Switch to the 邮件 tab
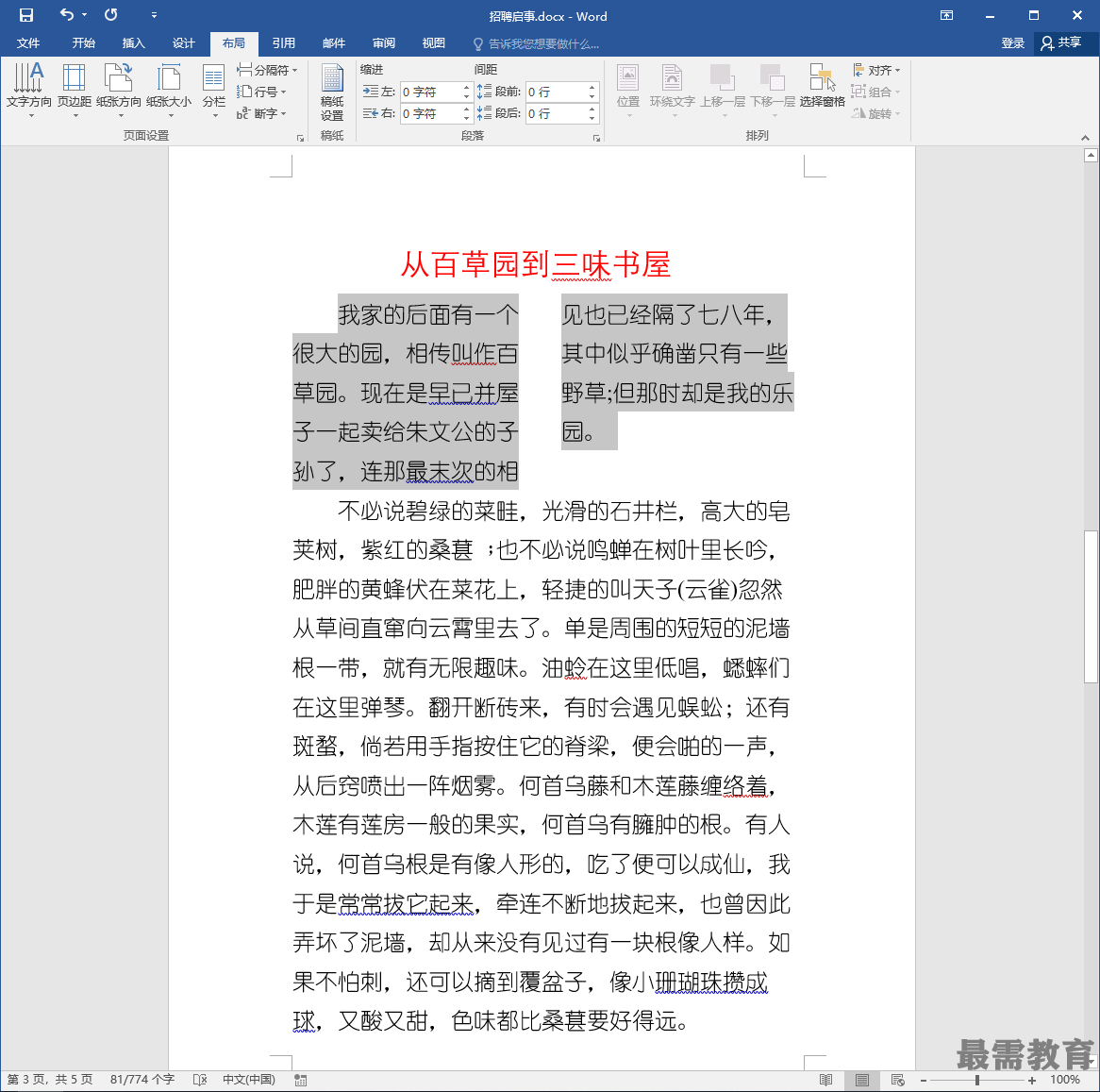 pos(334,43)
